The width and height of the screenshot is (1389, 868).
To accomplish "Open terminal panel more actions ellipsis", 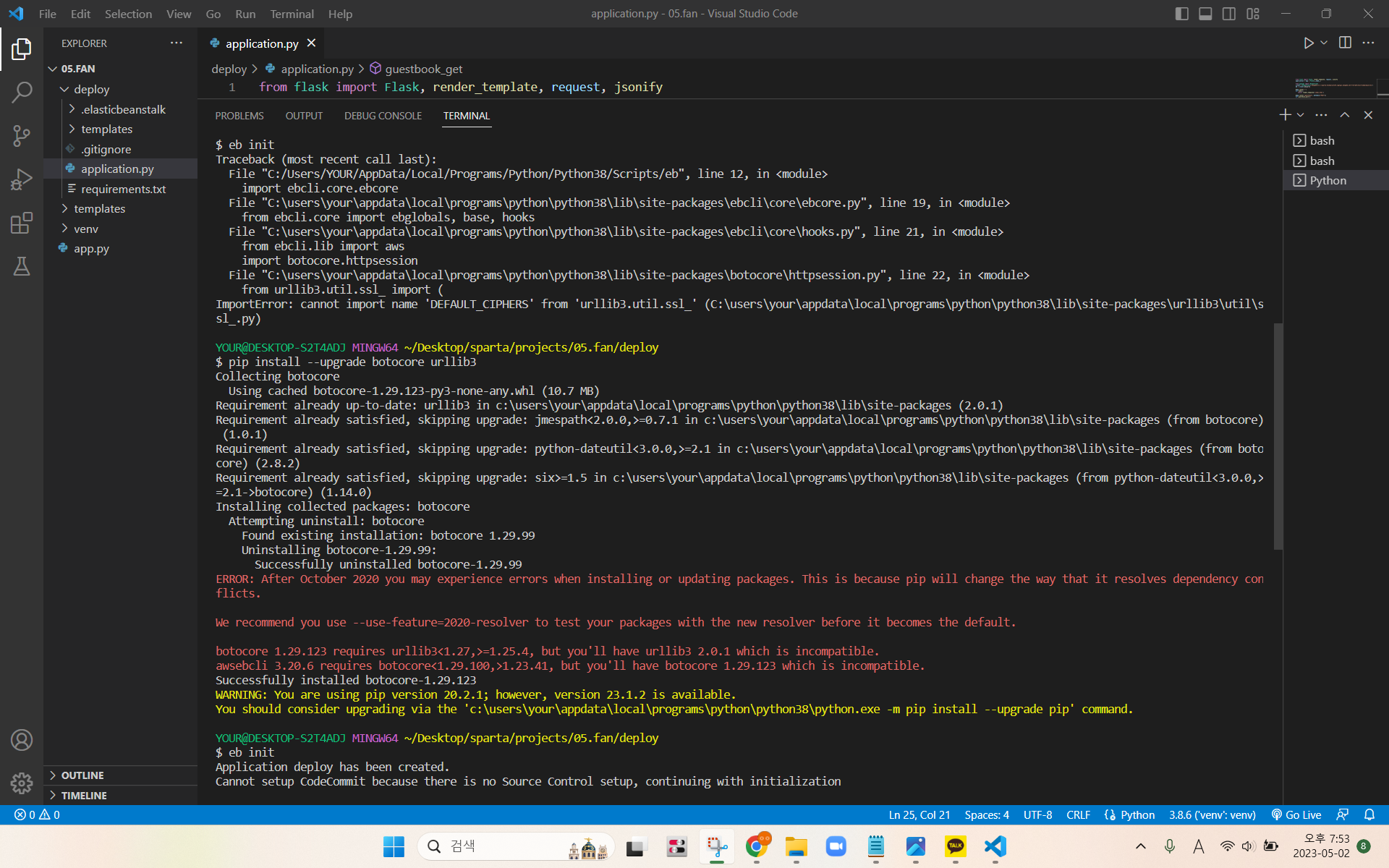I will 1321,115.
